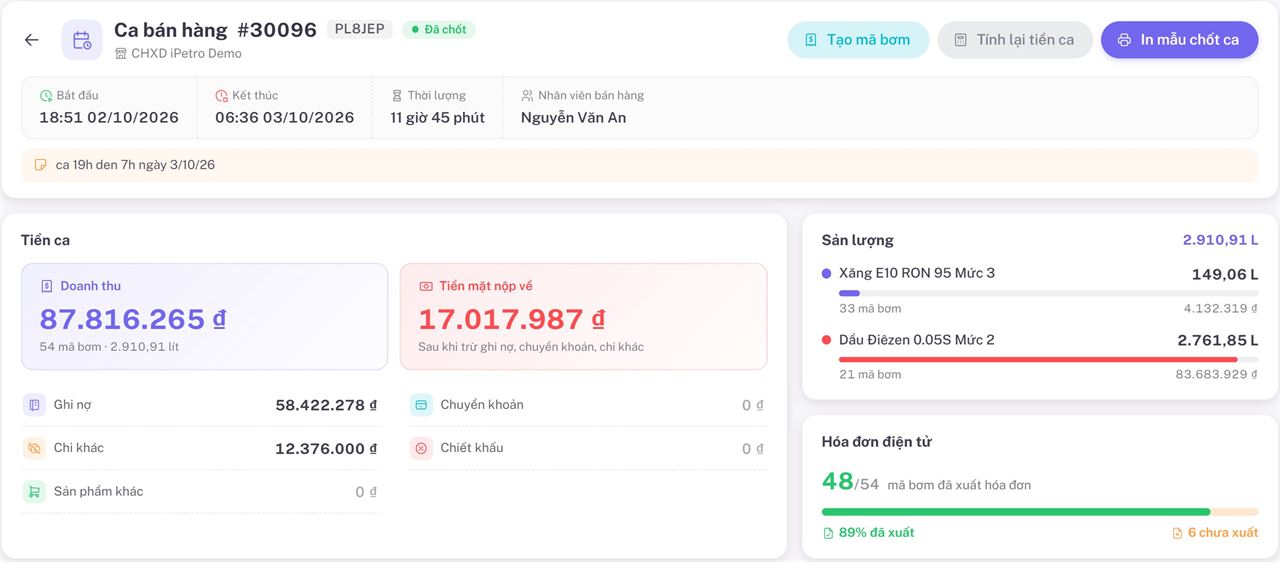Click the document icon next to 6 chưa xuất

[1177, 533]
